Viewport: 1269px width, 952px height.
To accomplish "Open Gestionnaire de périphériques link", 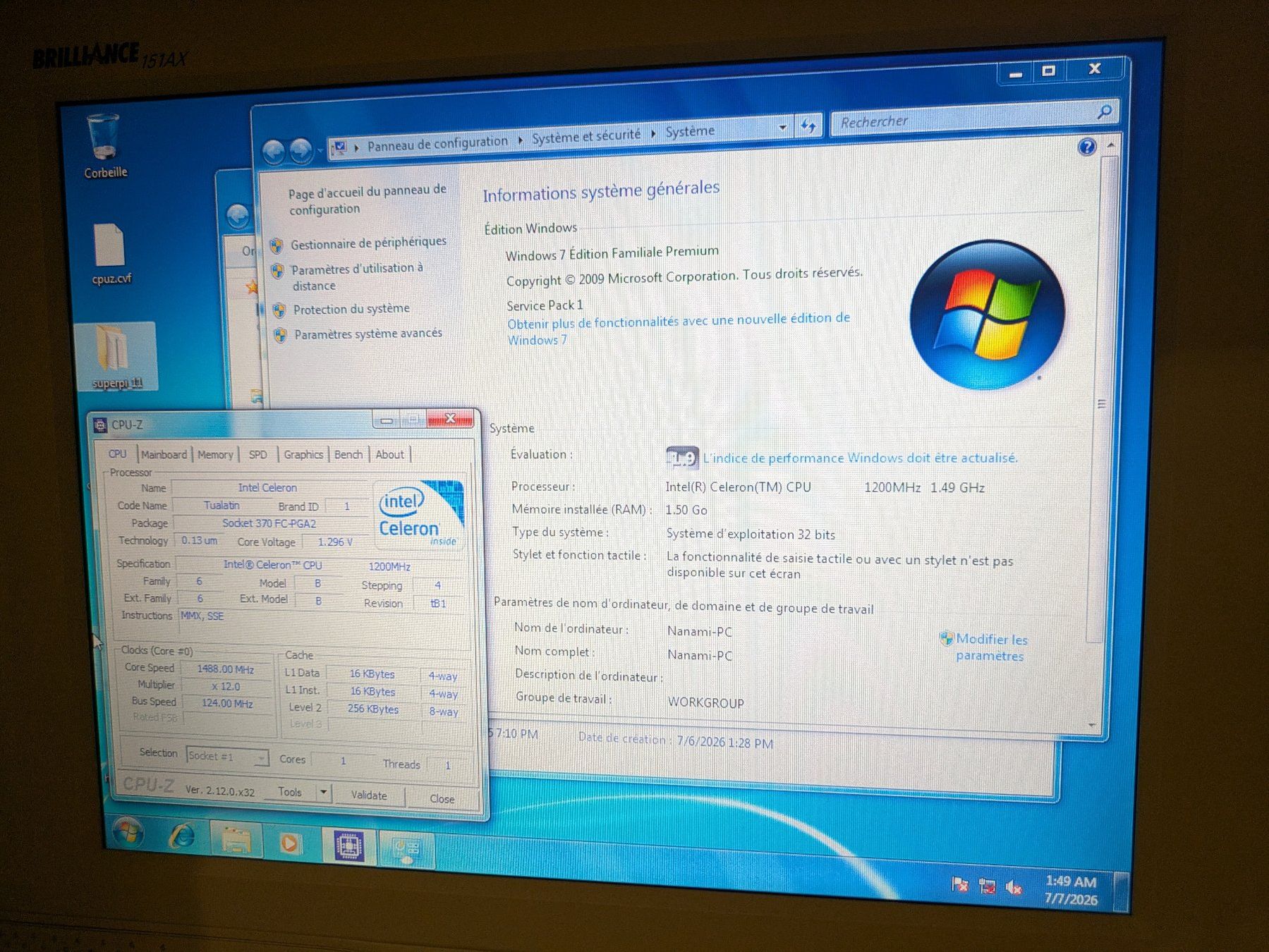I will pyautogui.click(x=369, y=243).
